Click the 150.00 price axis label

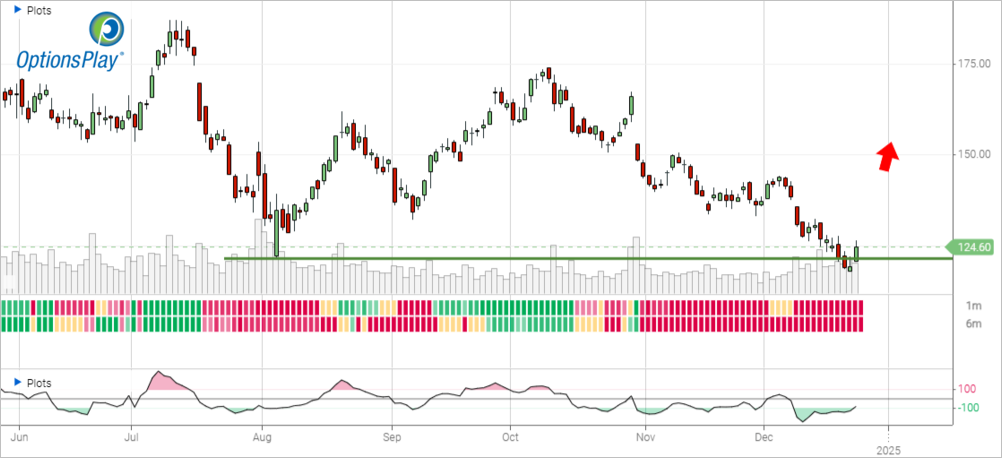(972, 155)
